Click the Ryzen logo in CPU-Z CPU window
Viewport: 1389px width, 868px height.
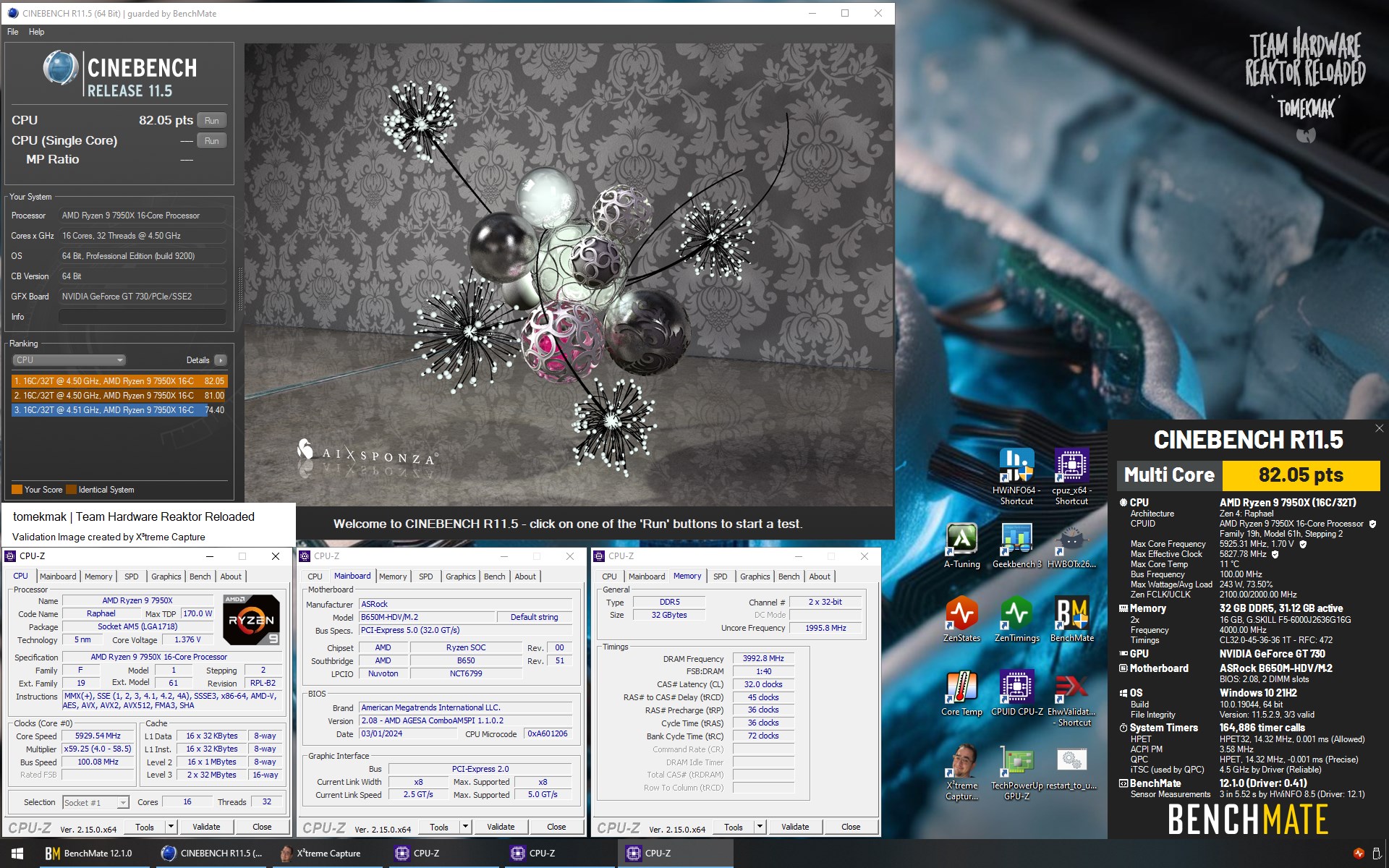click(x=251, y=619)
